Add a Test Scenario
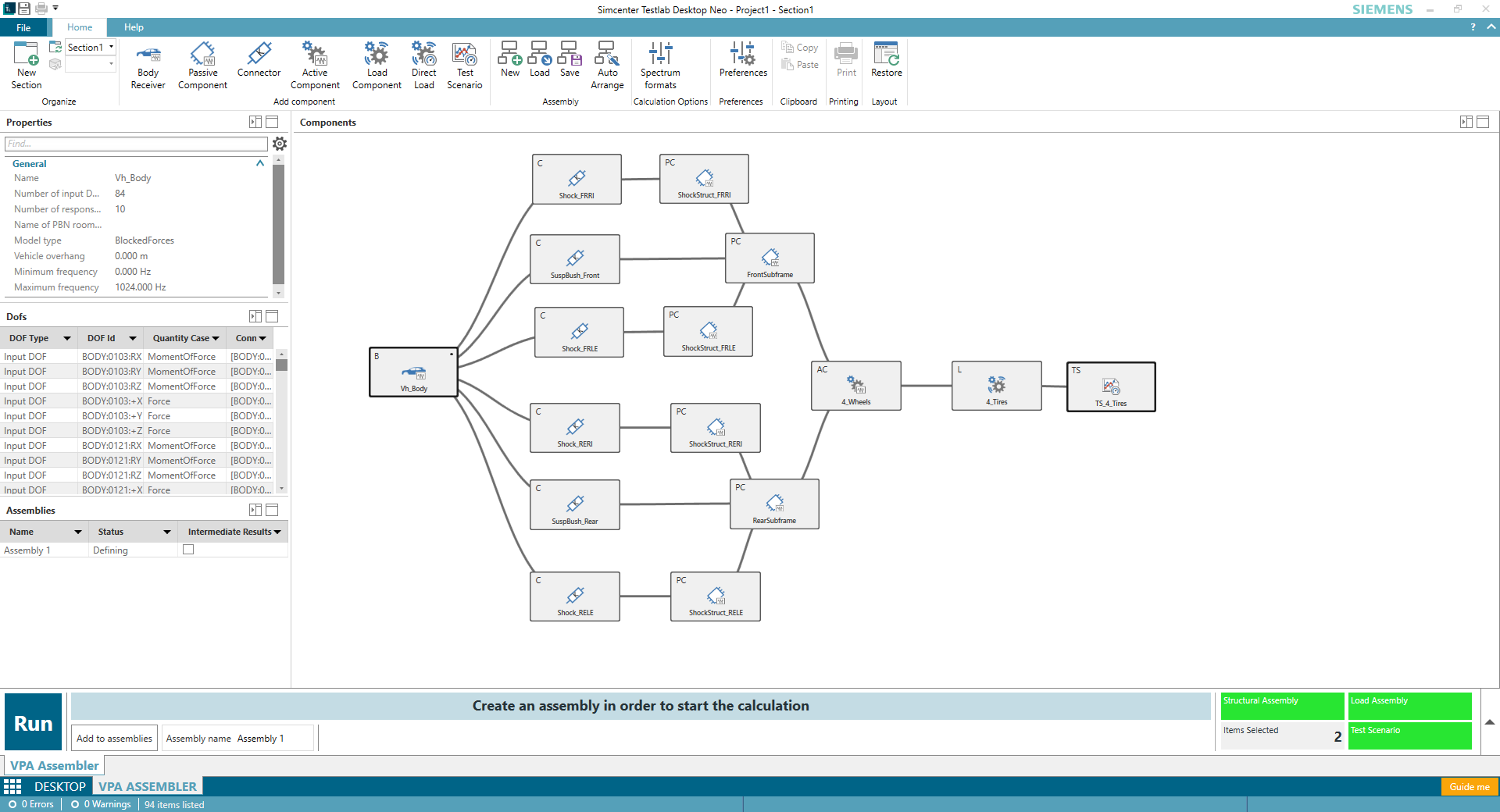The width and height of the screenshot is (1500, 812). [x=464, y=66]
